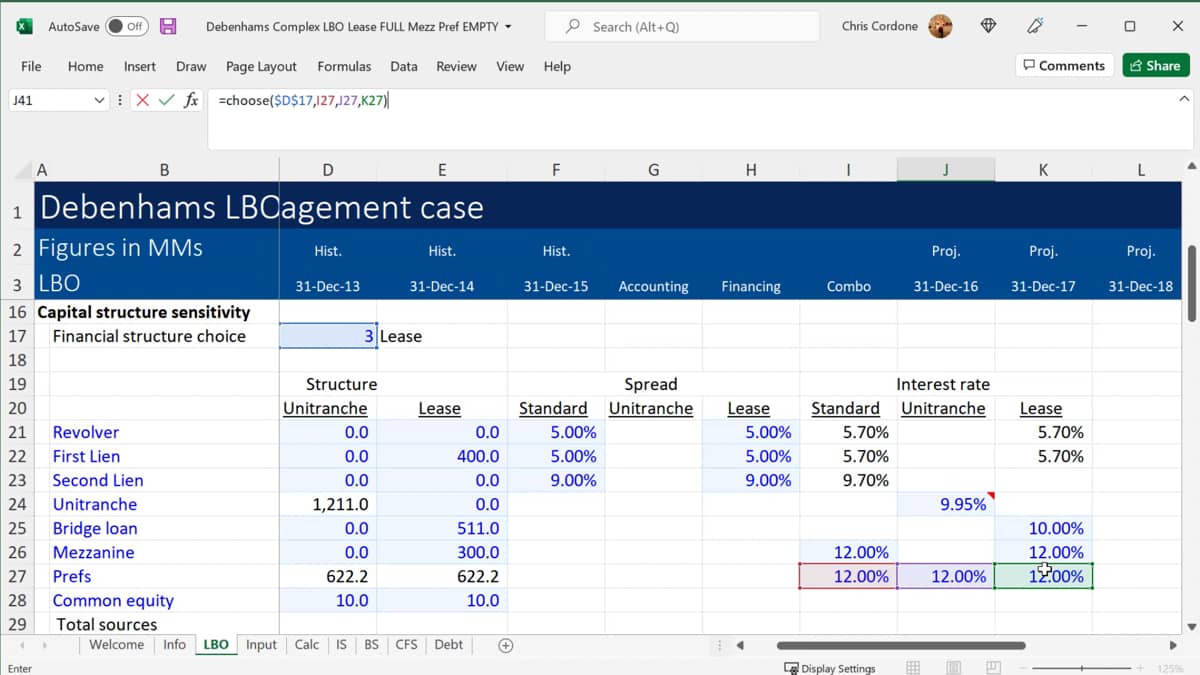Cancel formula entry with X icon
1200x675 pixels.
[143, 100]
